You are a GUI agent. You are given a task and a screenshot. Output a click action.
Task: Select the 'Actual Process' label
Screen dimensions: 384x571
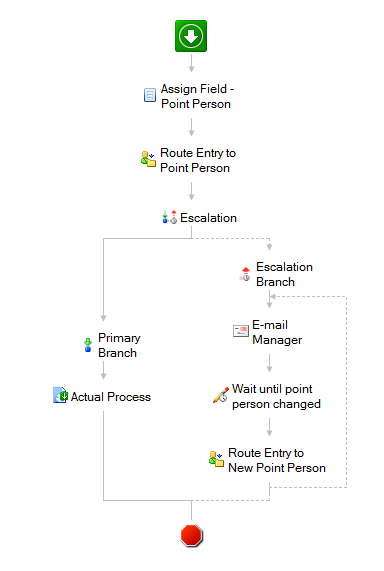[111, 397]
